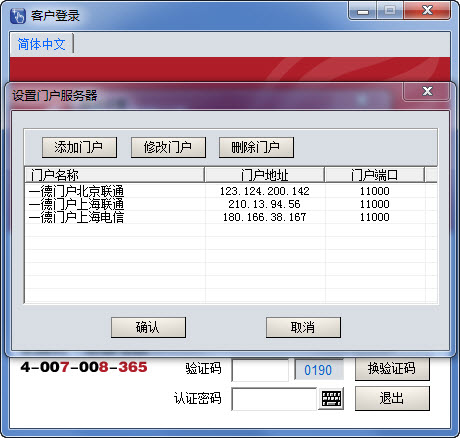Close the 客户登录 main window
Image resolution: width=460 pixels, height=438 pixels.
pos(427,11)
